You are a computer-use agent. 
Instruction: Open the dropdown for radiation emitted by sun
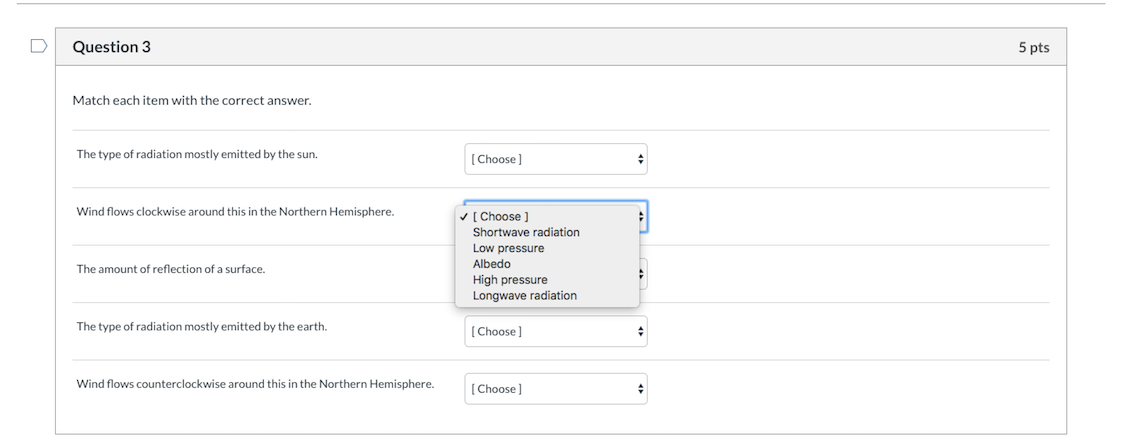click(556, 159)
